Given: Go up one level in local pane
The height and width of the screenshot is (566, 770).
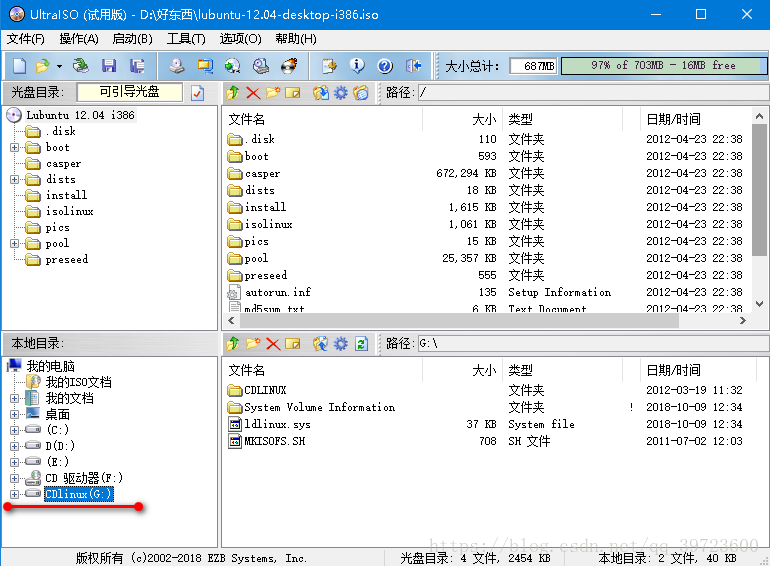Looking at the screenshot, I should click(233, 344).
